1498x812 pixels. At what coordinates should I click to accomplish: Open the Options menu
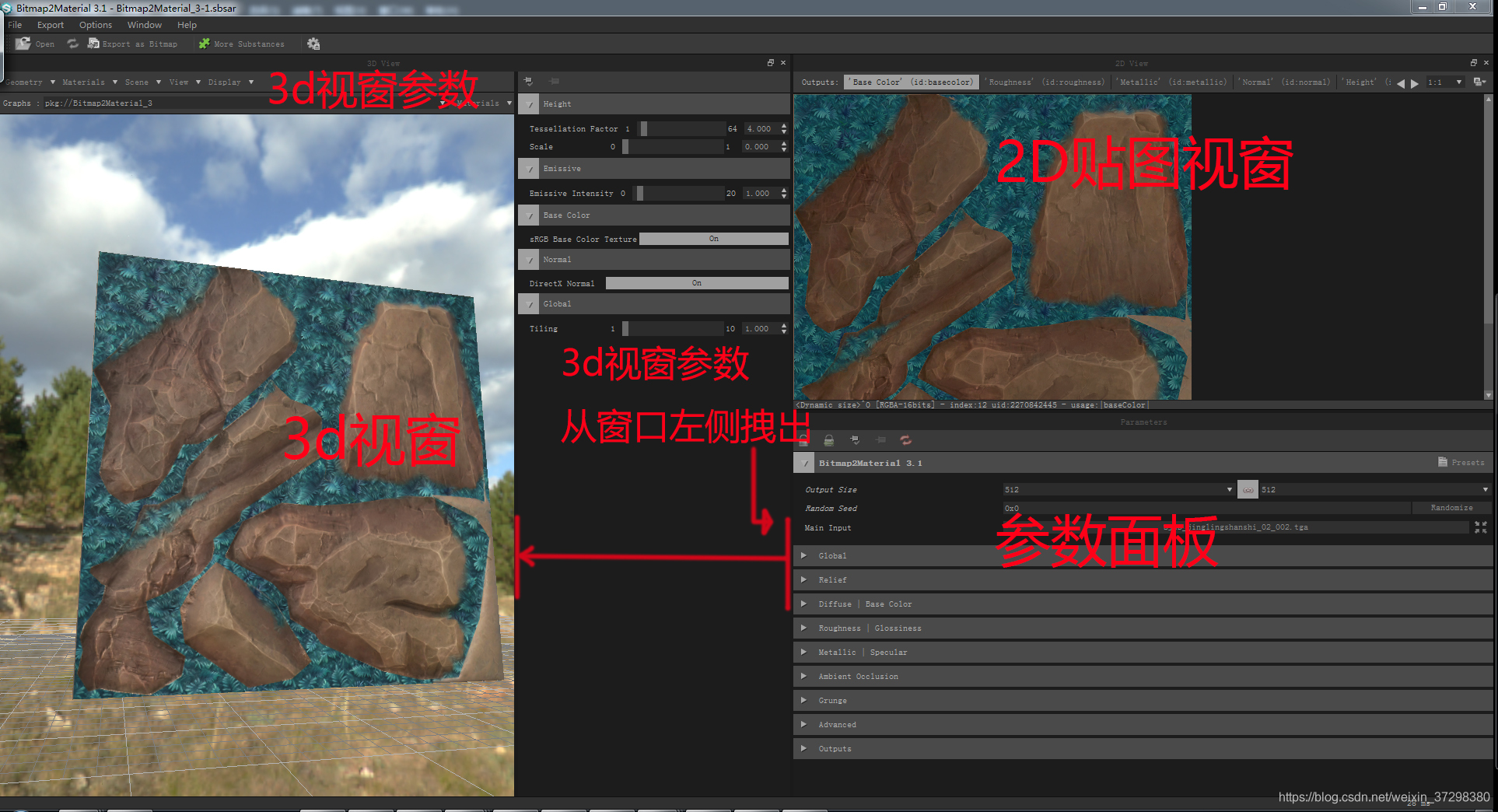96,25
